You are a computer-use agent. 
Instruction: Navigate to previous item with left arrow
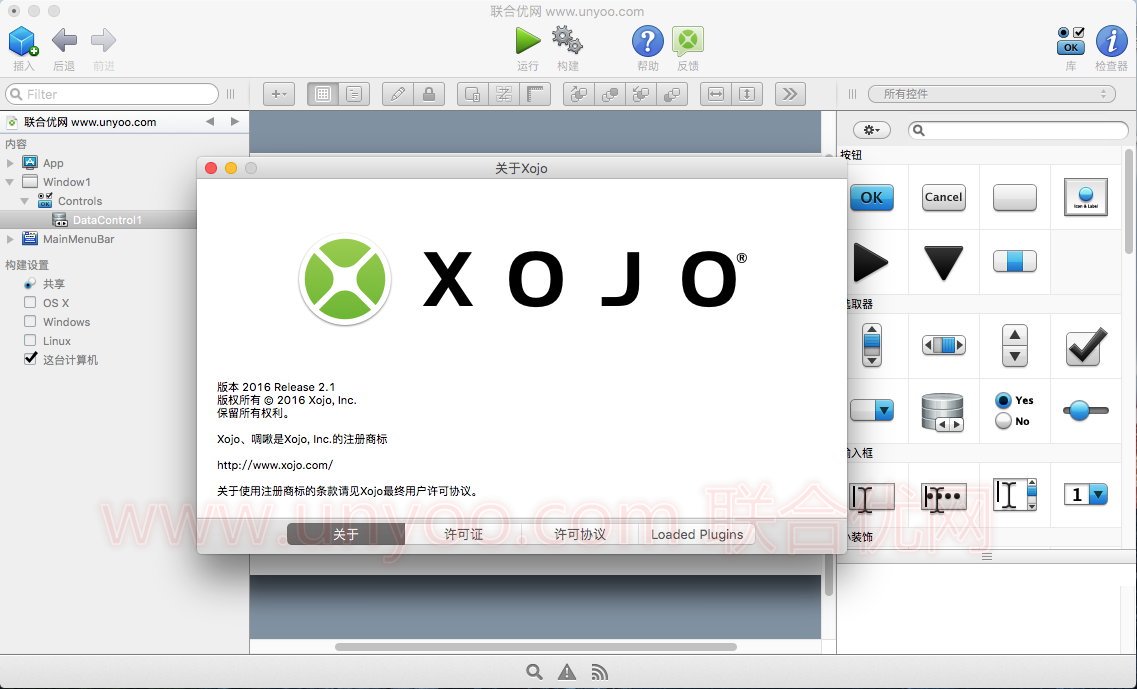click(x=210, y=121)
